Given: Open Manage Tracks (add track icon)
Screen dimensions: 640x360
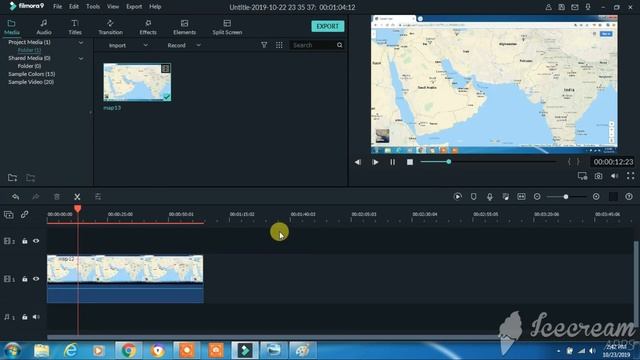Looking at the screenshot, I should 9,214.
